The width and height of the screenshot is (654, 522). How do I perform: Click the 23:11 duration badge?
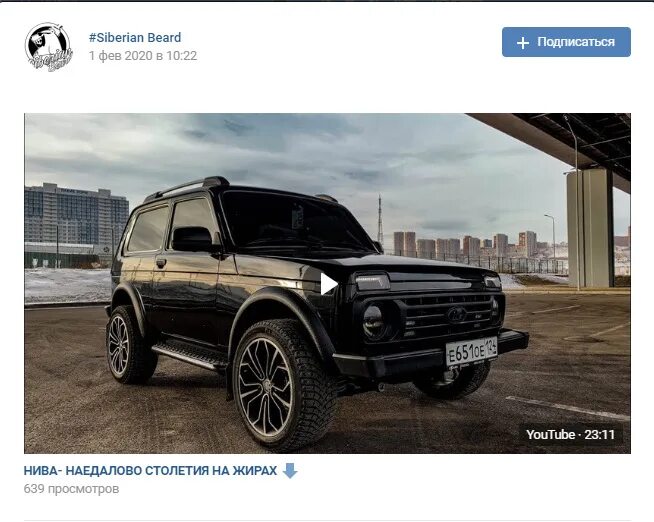point(599,434)
